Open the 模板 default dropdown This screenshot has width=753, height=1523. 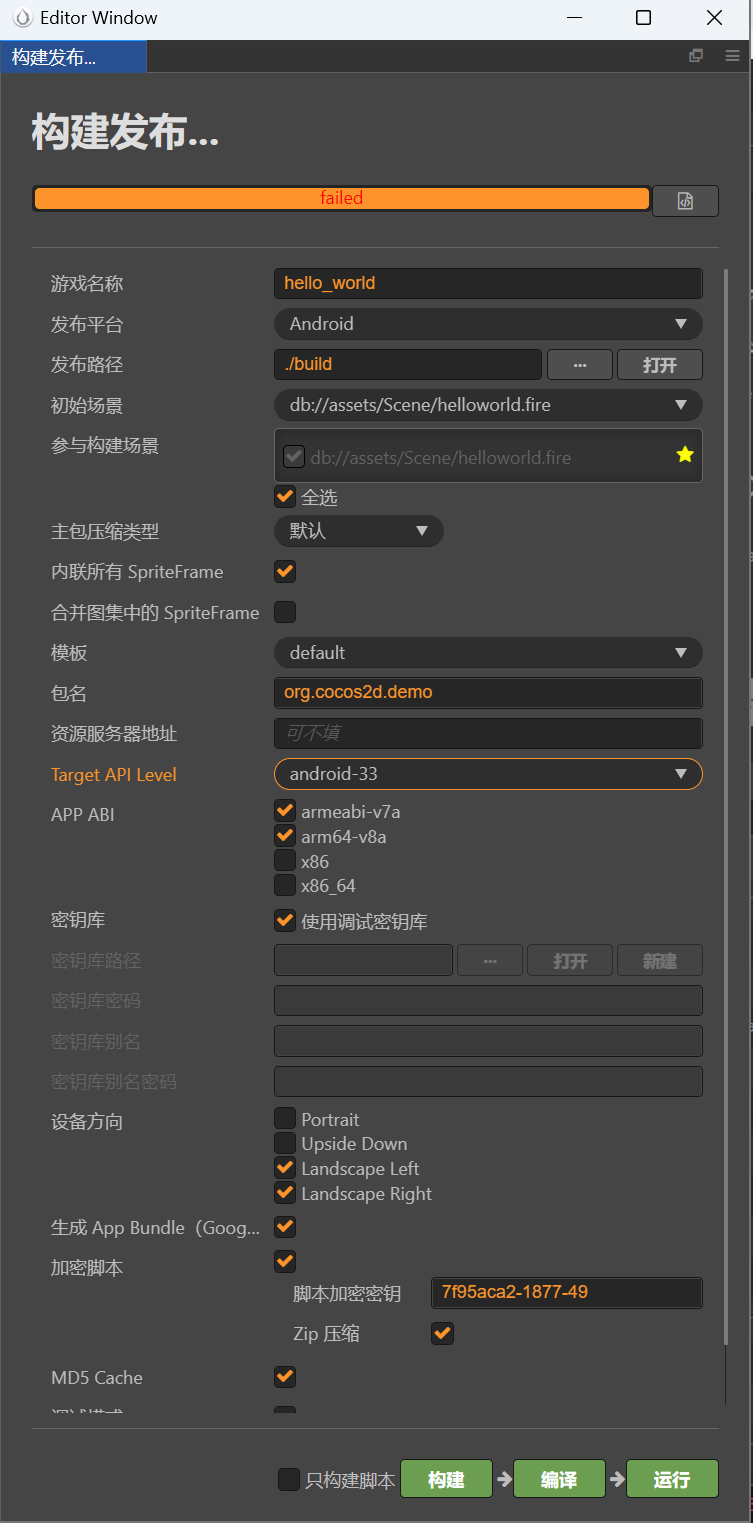pyautogui.click(x=488, y=653)
